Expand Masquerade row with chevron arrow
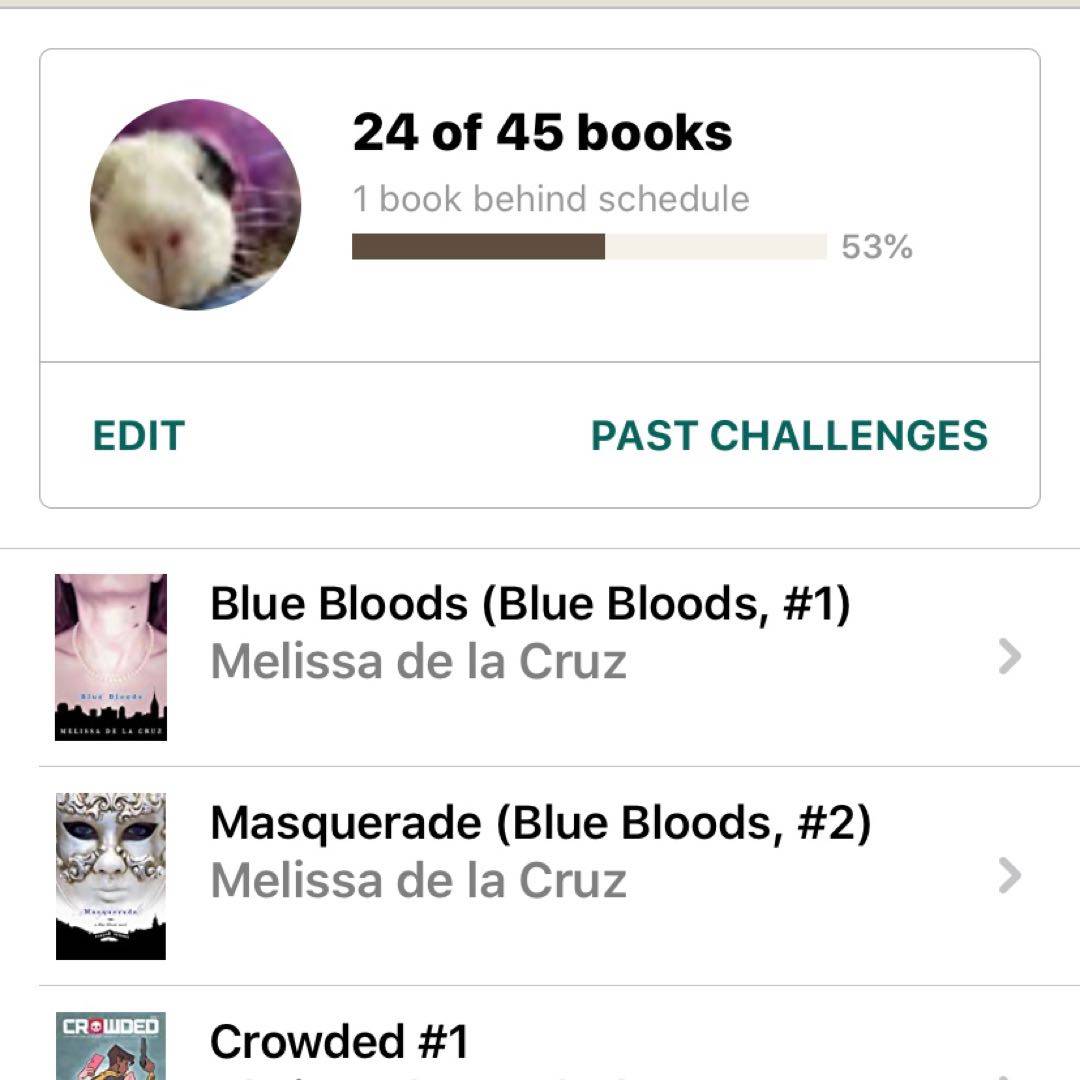This screenshot has width=1080, height=1080. [x=1010, y=876]
